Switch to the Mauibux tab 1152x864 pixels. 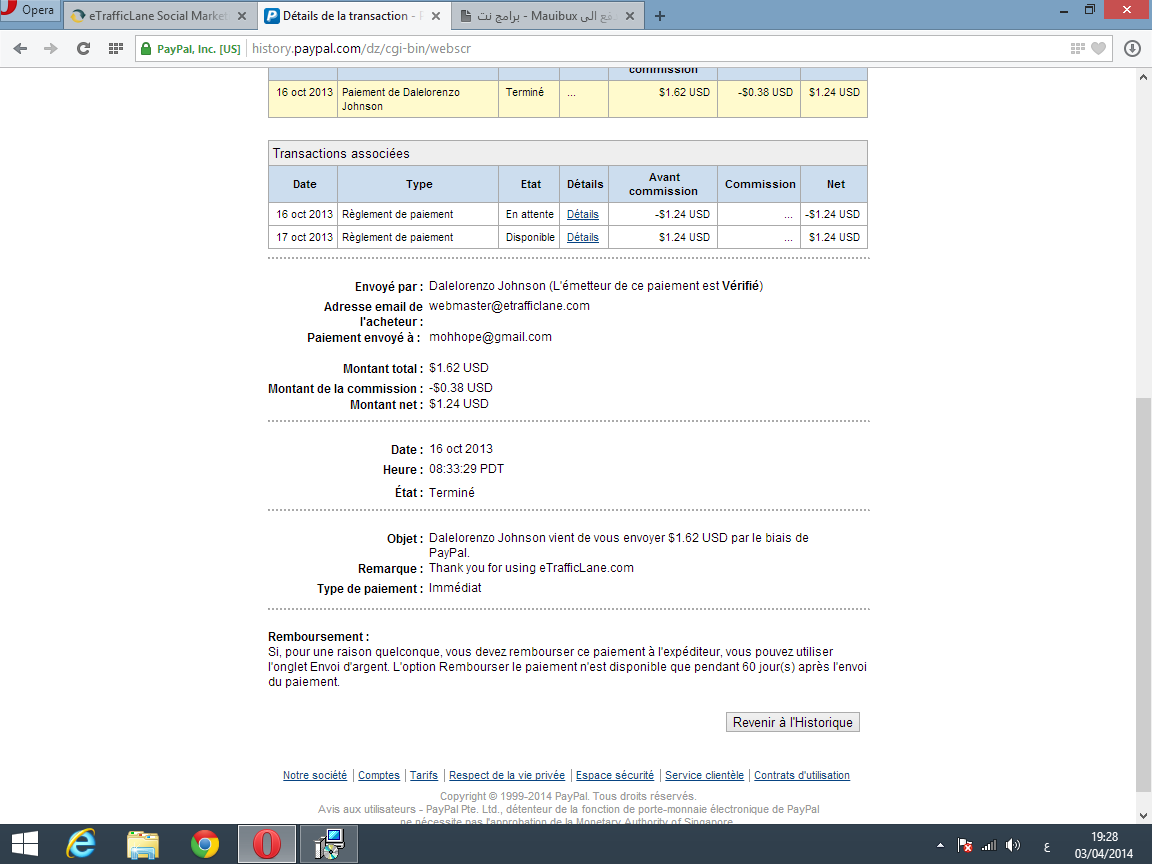(x=548, y=15)
